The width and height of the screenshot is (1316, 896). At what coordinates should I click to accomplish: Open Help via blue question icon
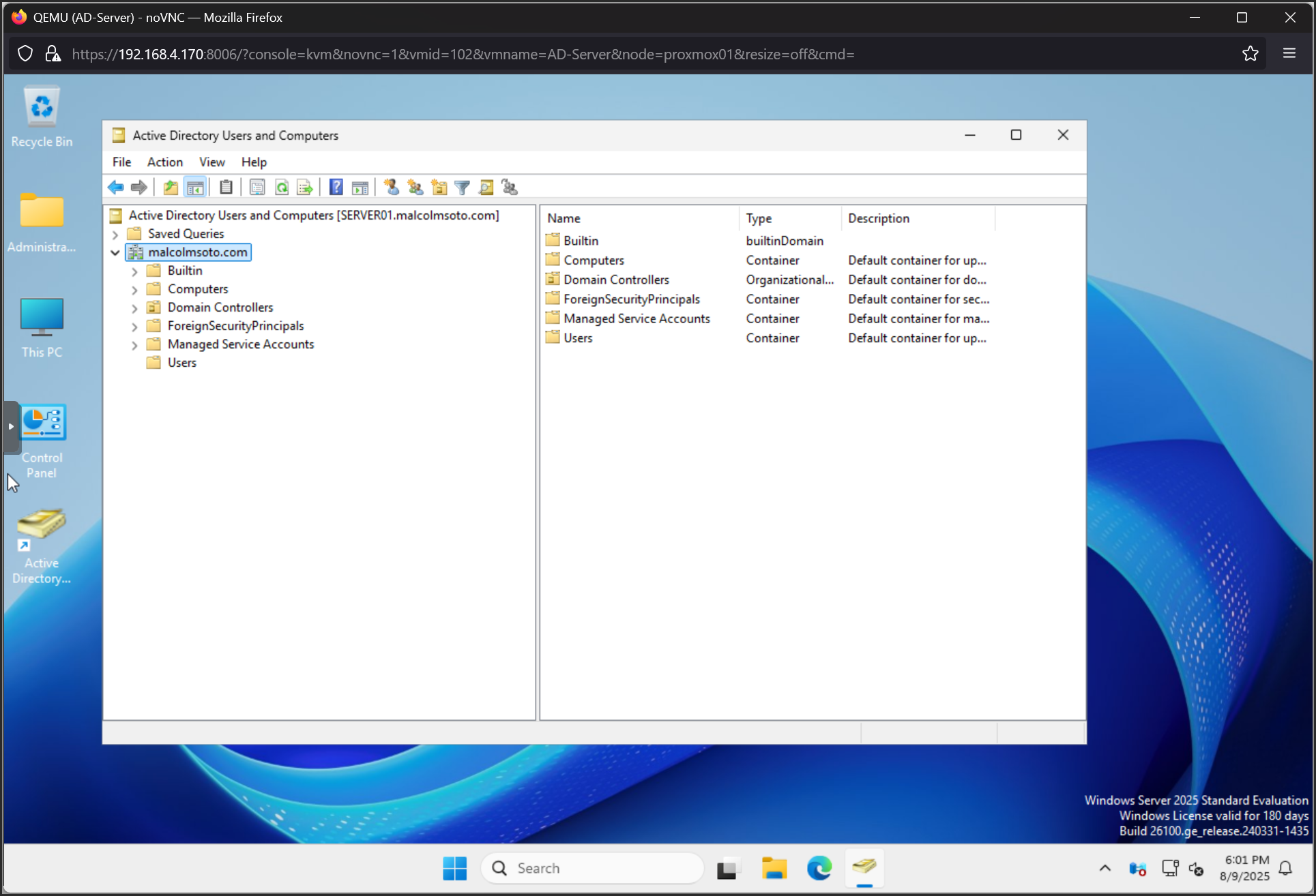(x=336, y=188)
